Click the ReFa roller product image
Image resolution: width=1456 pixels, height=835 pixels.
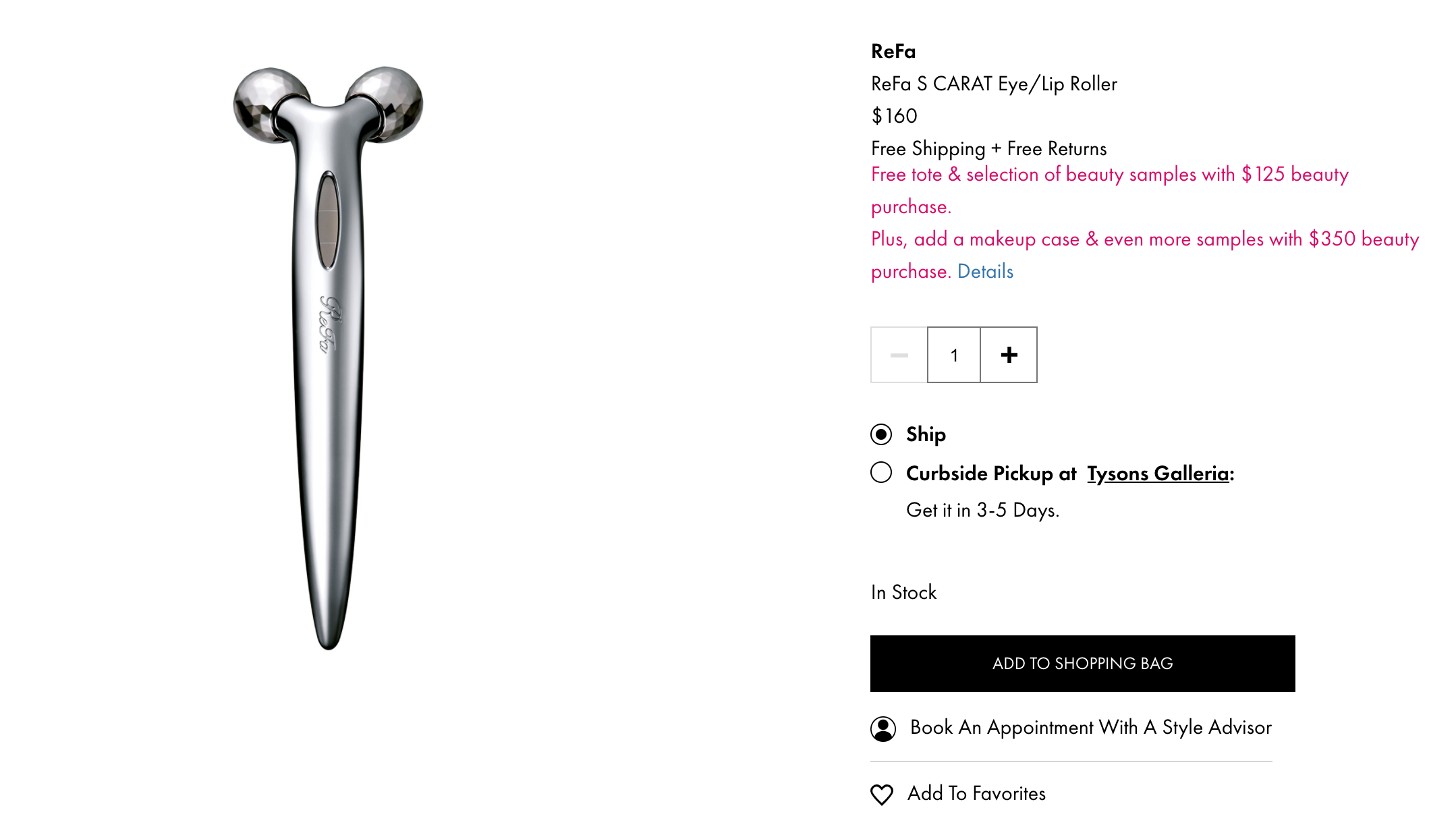click(x=329, y=357)
